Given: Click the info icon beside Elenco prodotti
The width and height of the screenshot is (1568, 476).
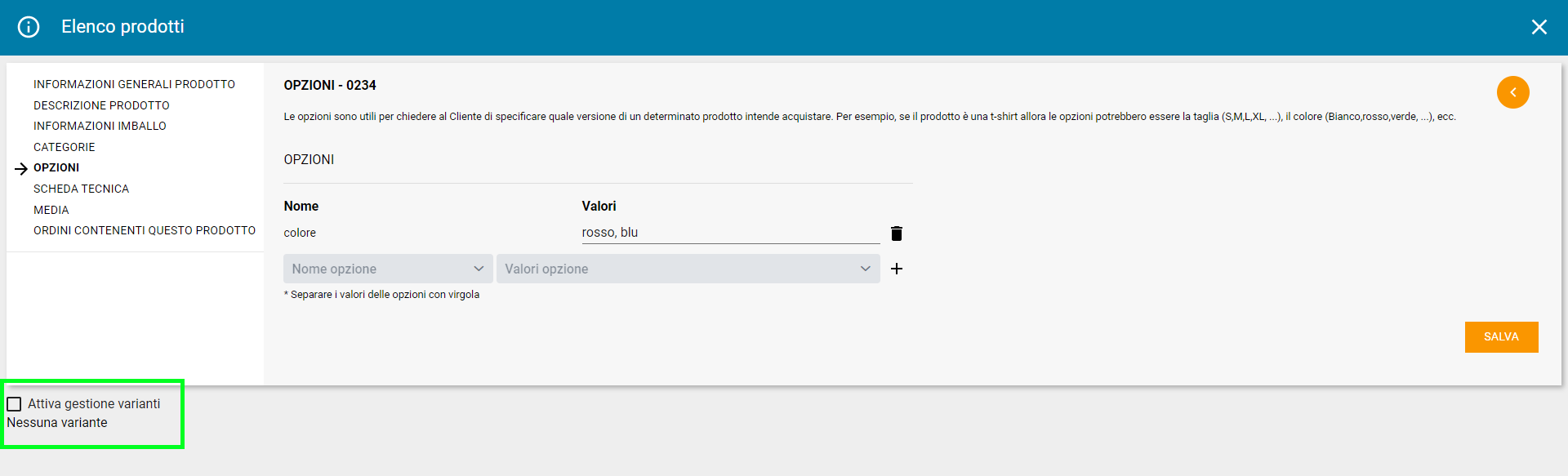Looking at the screenshot, I should click(x=29, y=27).
